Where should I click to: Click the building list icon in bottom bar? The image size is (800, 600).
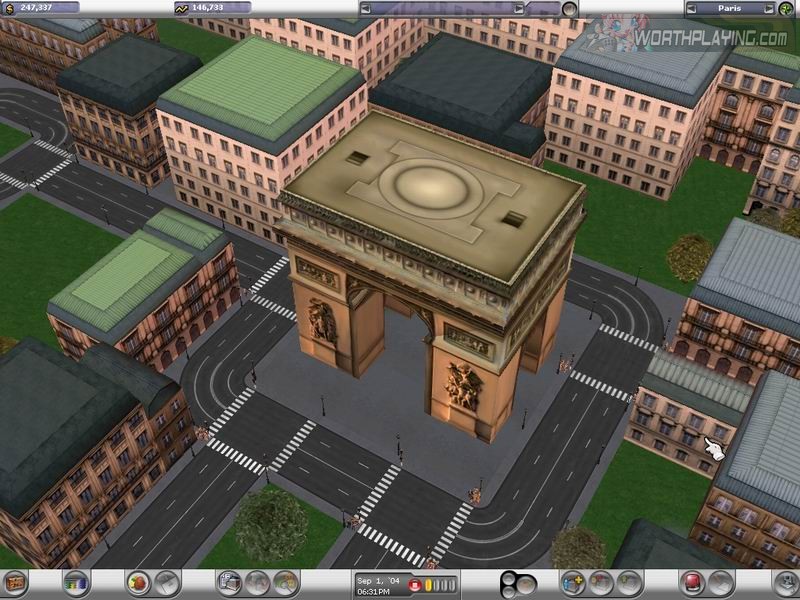229,581
